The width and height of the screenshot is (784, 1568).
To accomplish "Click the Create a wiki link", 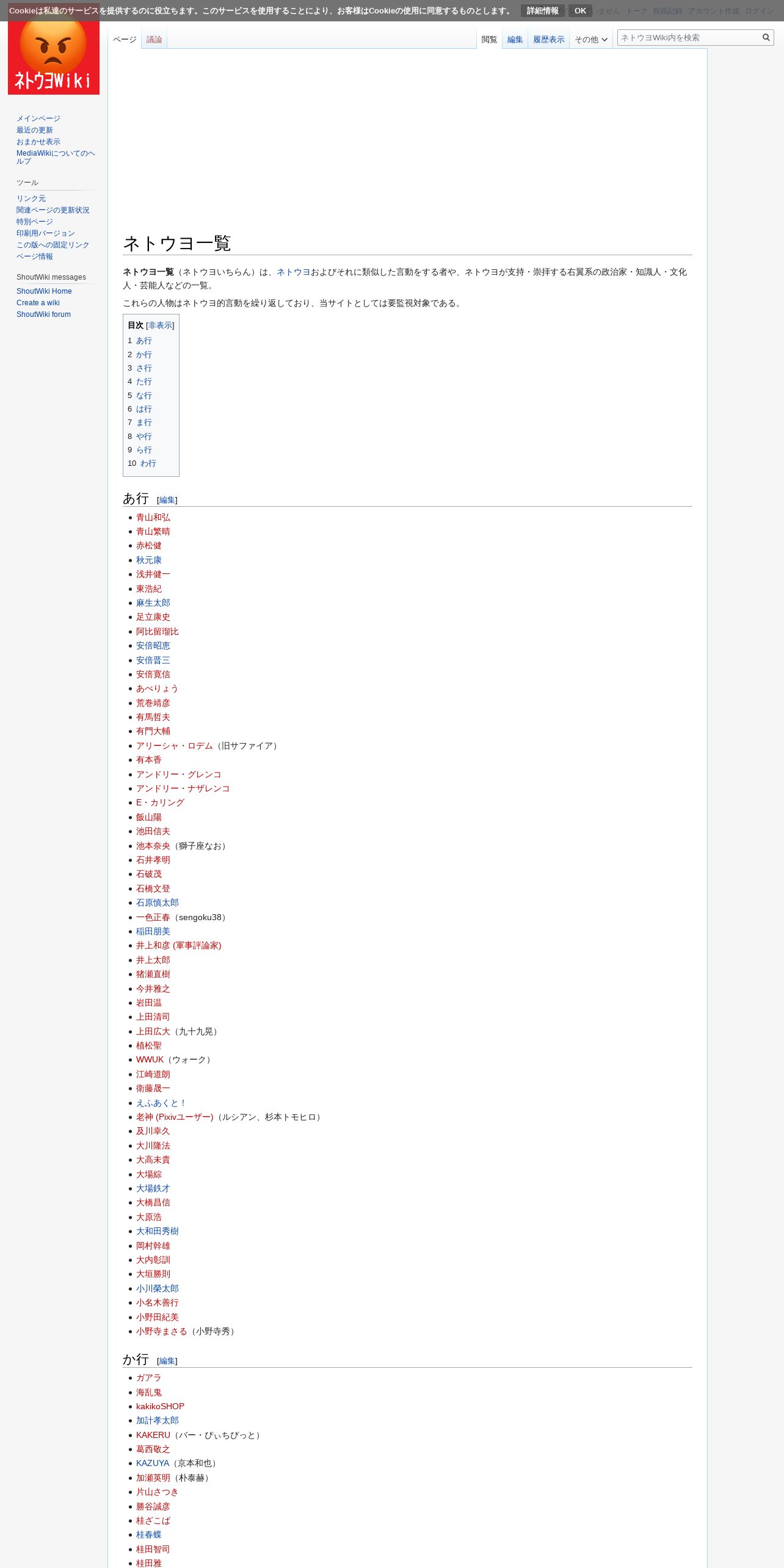I will 38,303.
